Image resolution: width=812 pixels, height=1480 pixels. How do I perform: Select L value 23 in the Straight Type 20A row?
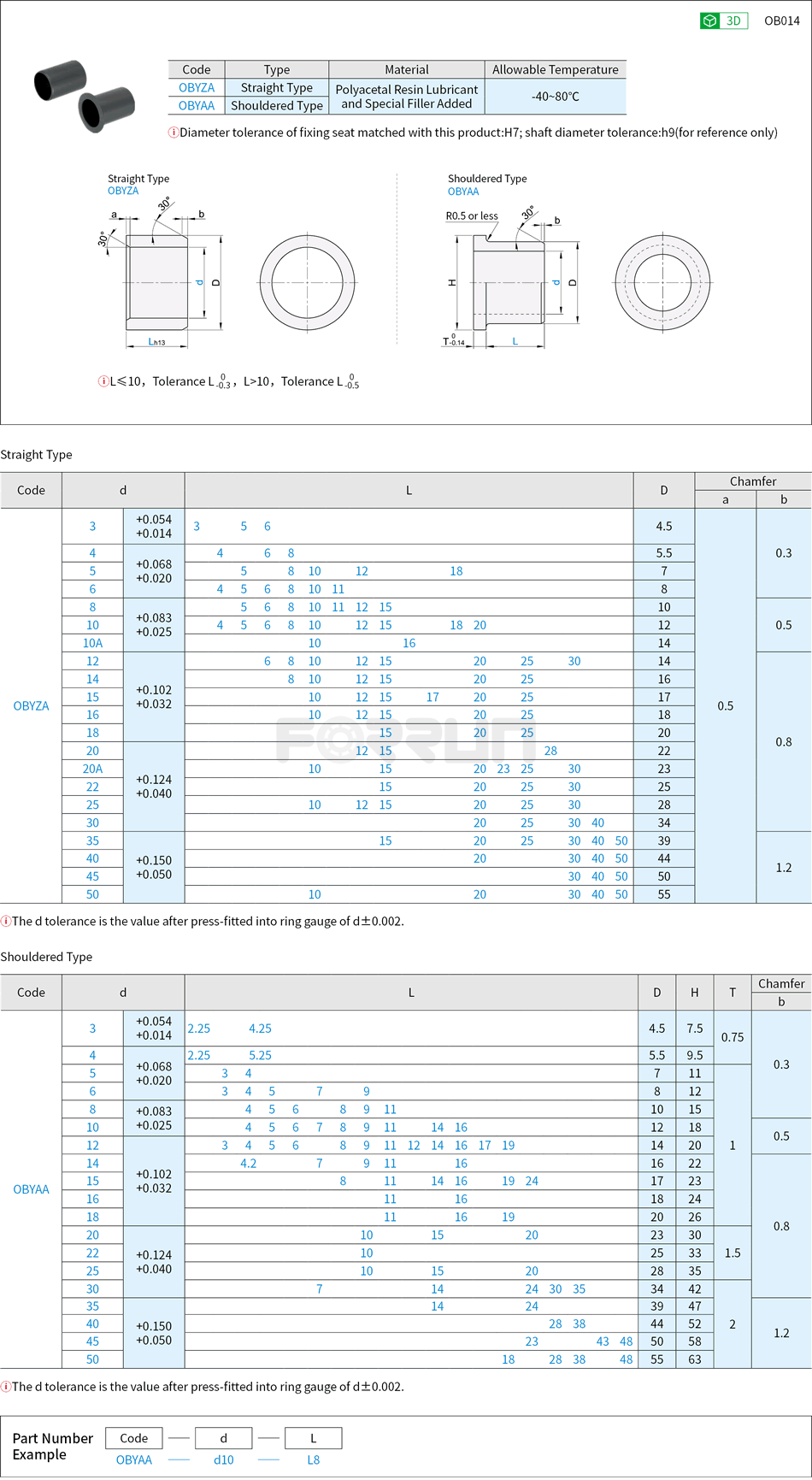[503, 769]
